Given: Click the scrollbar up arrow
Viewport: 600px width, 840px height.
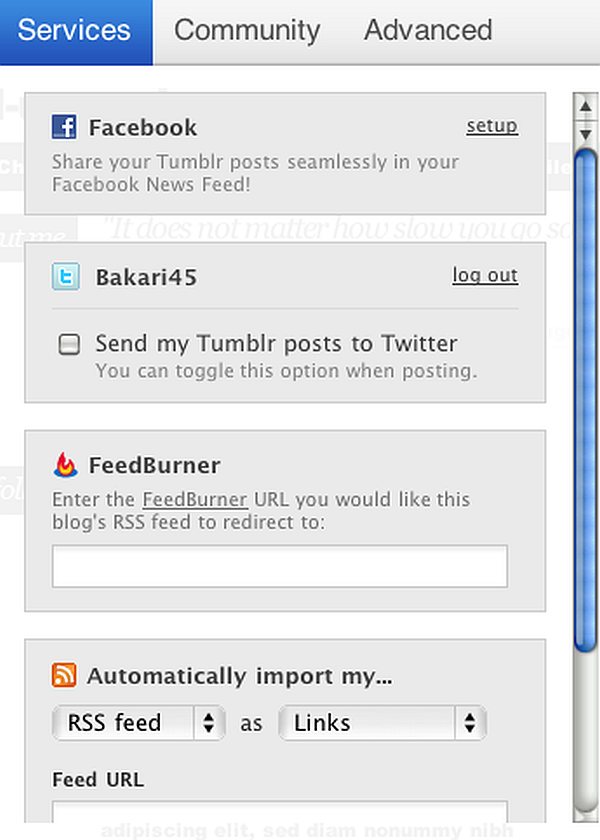Looking at the screenshot, I should [585, 108].
